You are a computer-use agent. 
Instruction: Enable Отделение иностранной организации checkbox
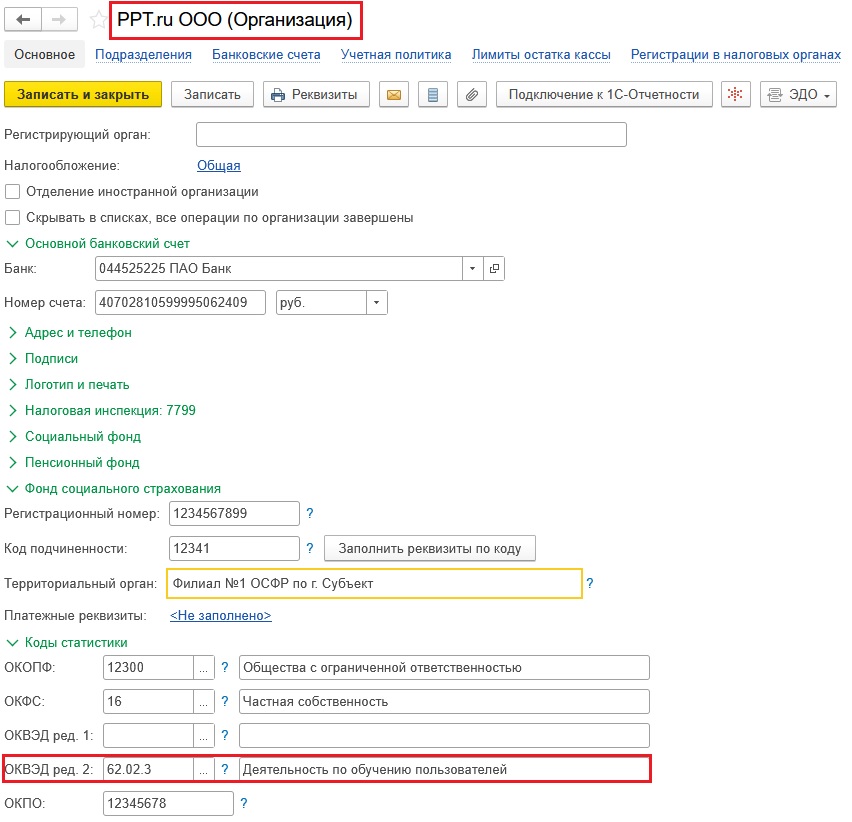[x=13, y=192]
